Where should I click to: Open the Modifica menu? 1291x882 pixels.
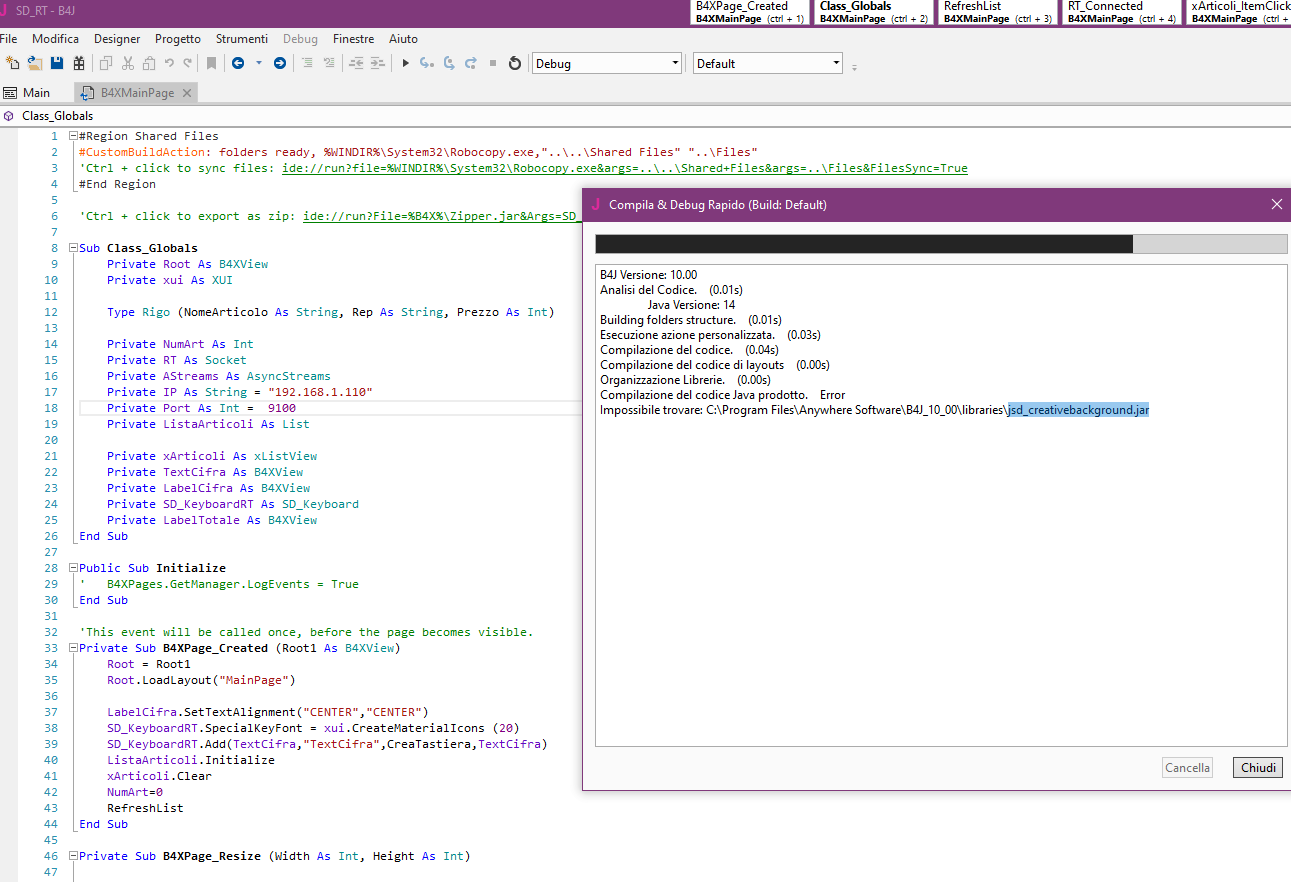(x=55, y=39)
